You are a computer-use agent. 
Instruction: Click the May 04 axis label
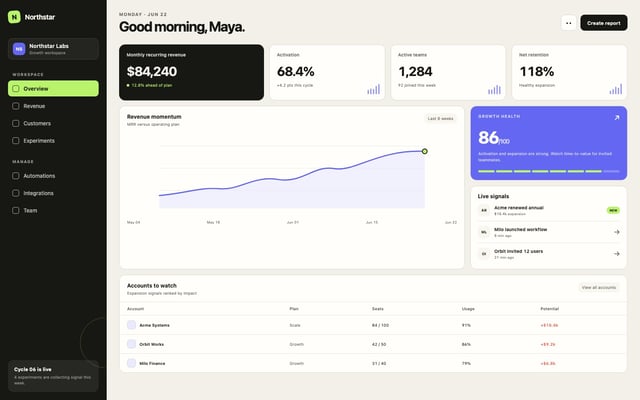click(133, 222)
